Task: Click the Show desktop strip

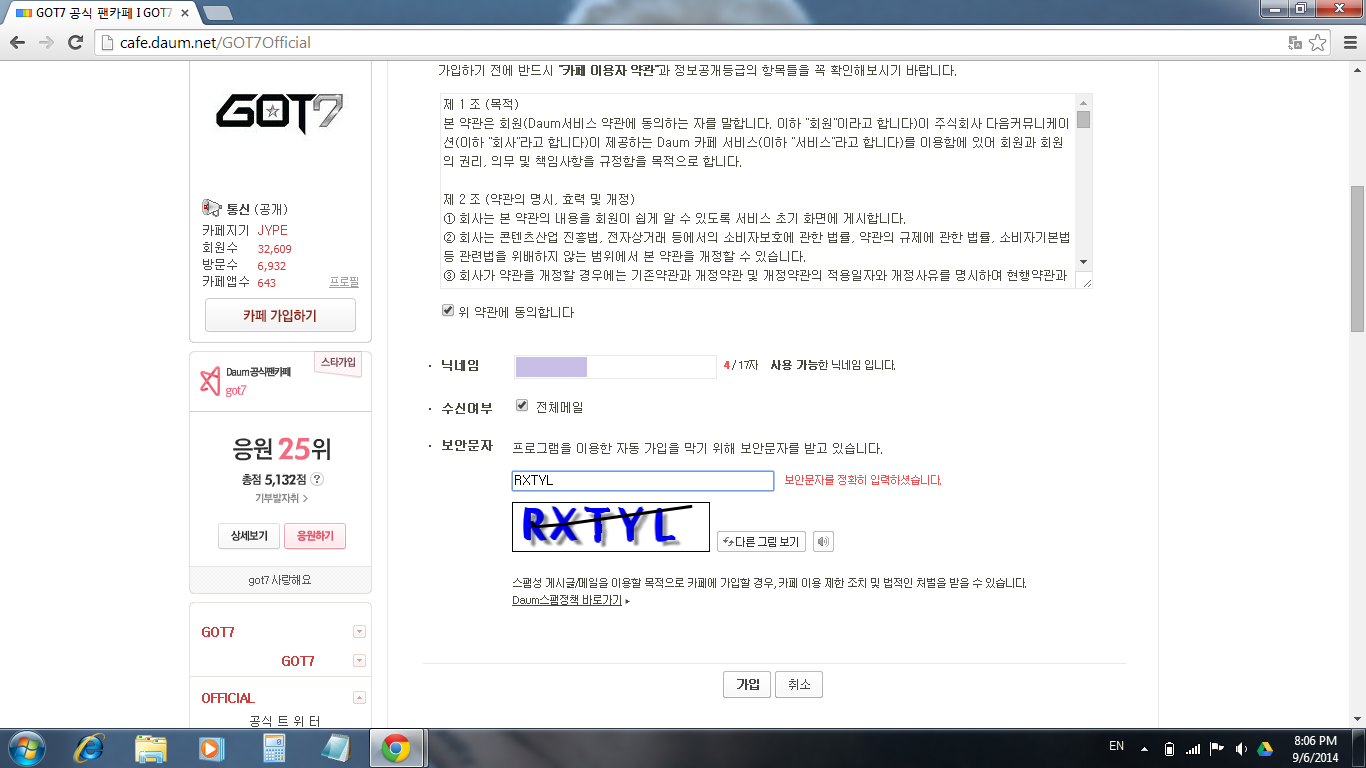Action: 1359,748
